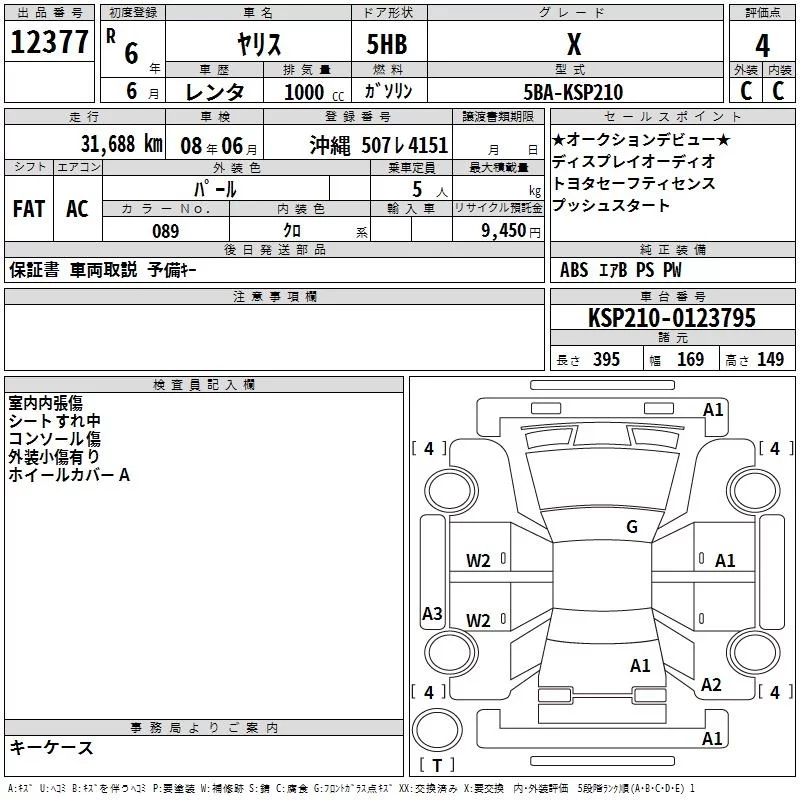Click the recycle deposit amount 9,450
Viewport: 800px width, 800px height.
[497, 231]
